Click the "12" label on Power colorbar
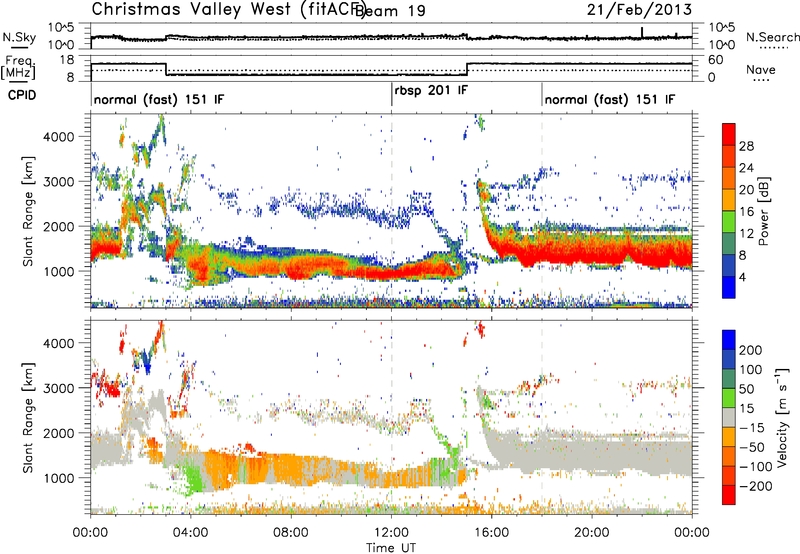Image resolution: width=800 pixels, height=554 pixels. coord(746,234)
